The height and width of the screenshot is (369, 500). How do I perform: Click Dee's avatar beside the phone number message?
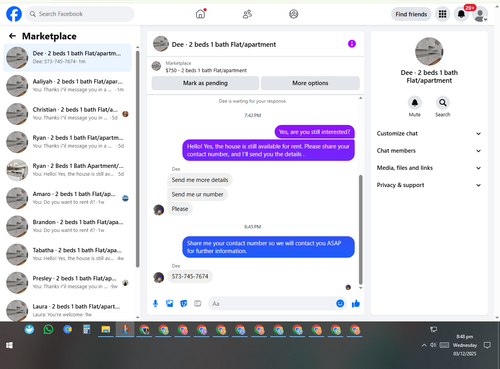159,277
